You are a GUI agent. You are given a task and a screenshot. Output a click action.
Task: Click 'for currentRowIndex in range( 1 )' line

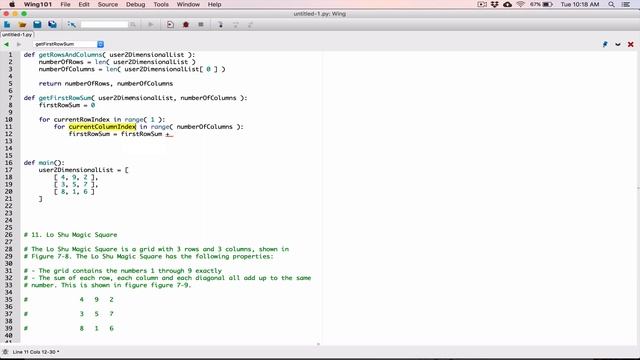point(102,120)
